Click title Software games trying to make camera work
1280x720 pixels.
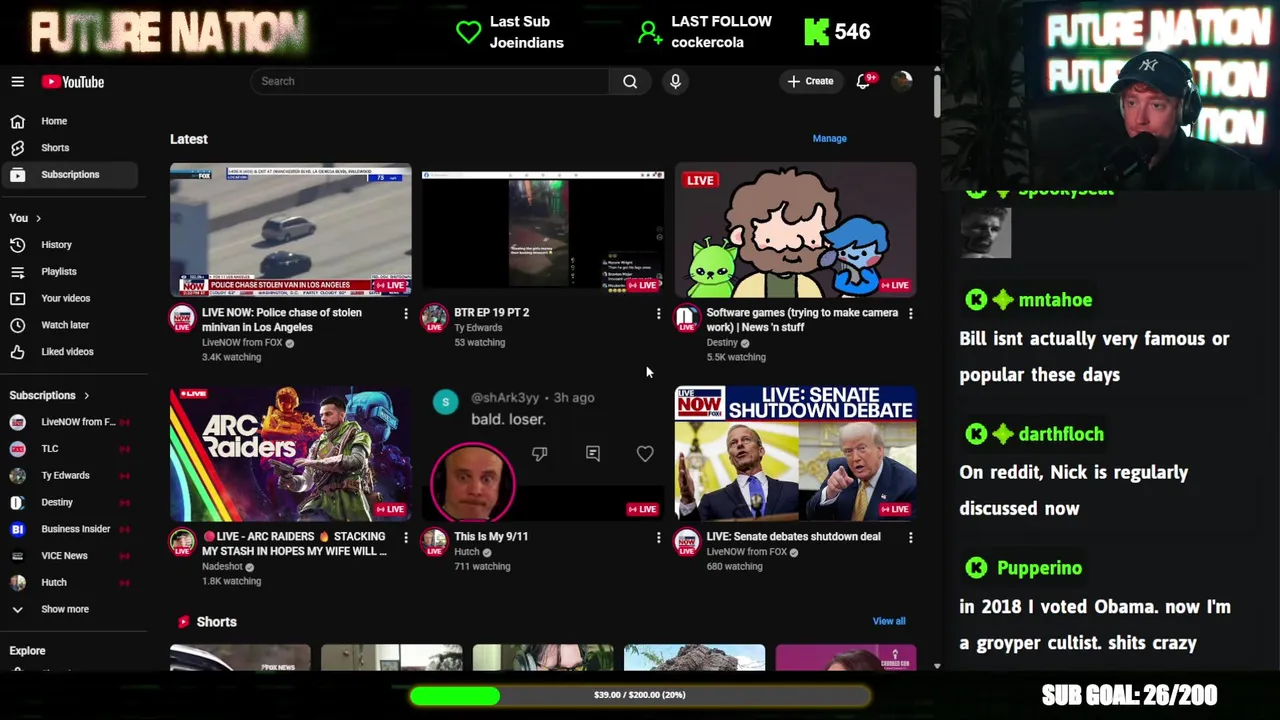click(x=802, y=320)
